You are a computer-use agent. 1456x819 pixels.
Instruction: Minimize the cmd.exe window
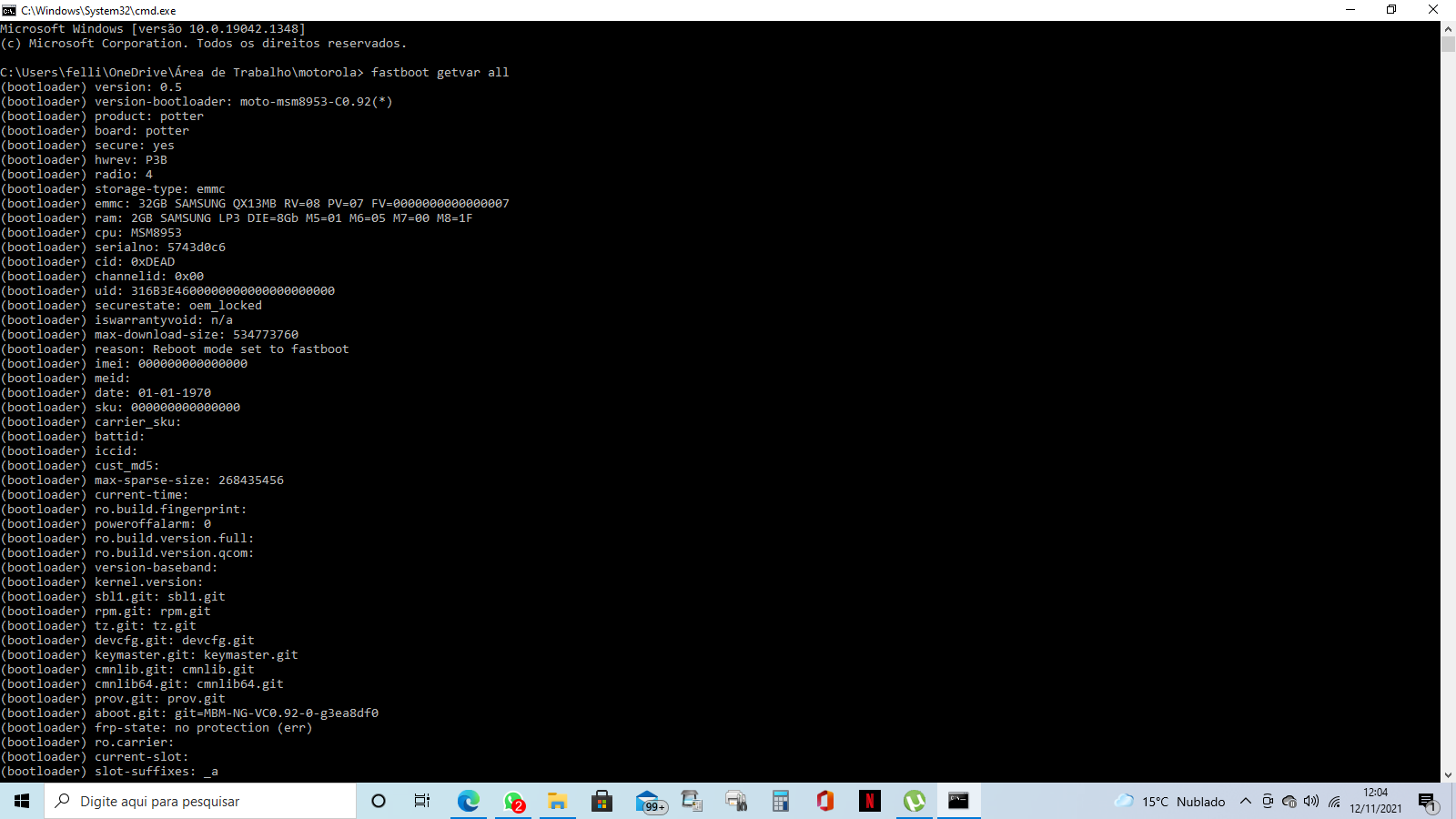(1350, 10)
